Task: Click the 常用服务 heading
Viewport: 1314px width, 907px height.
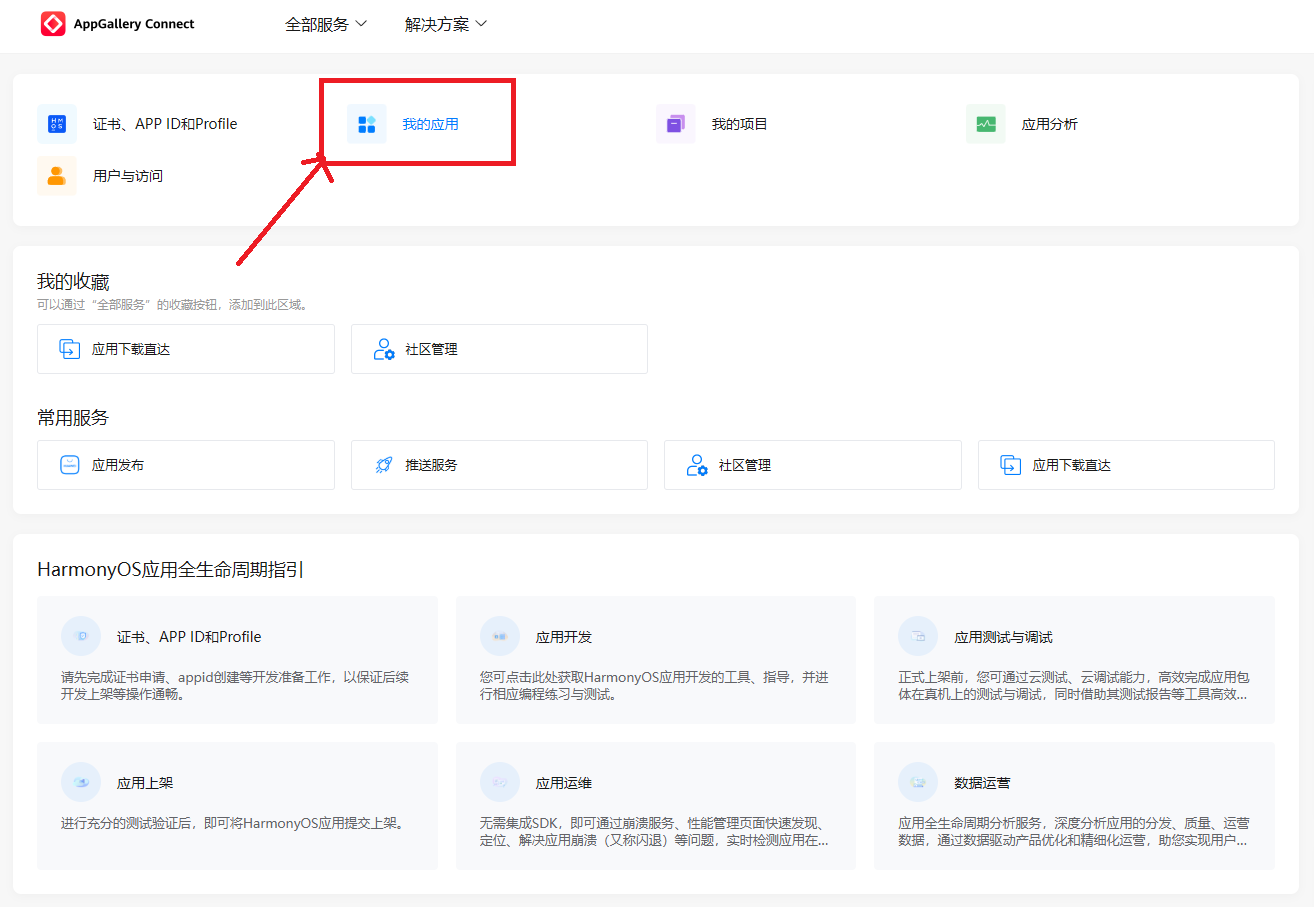Action: pos(73,418)
